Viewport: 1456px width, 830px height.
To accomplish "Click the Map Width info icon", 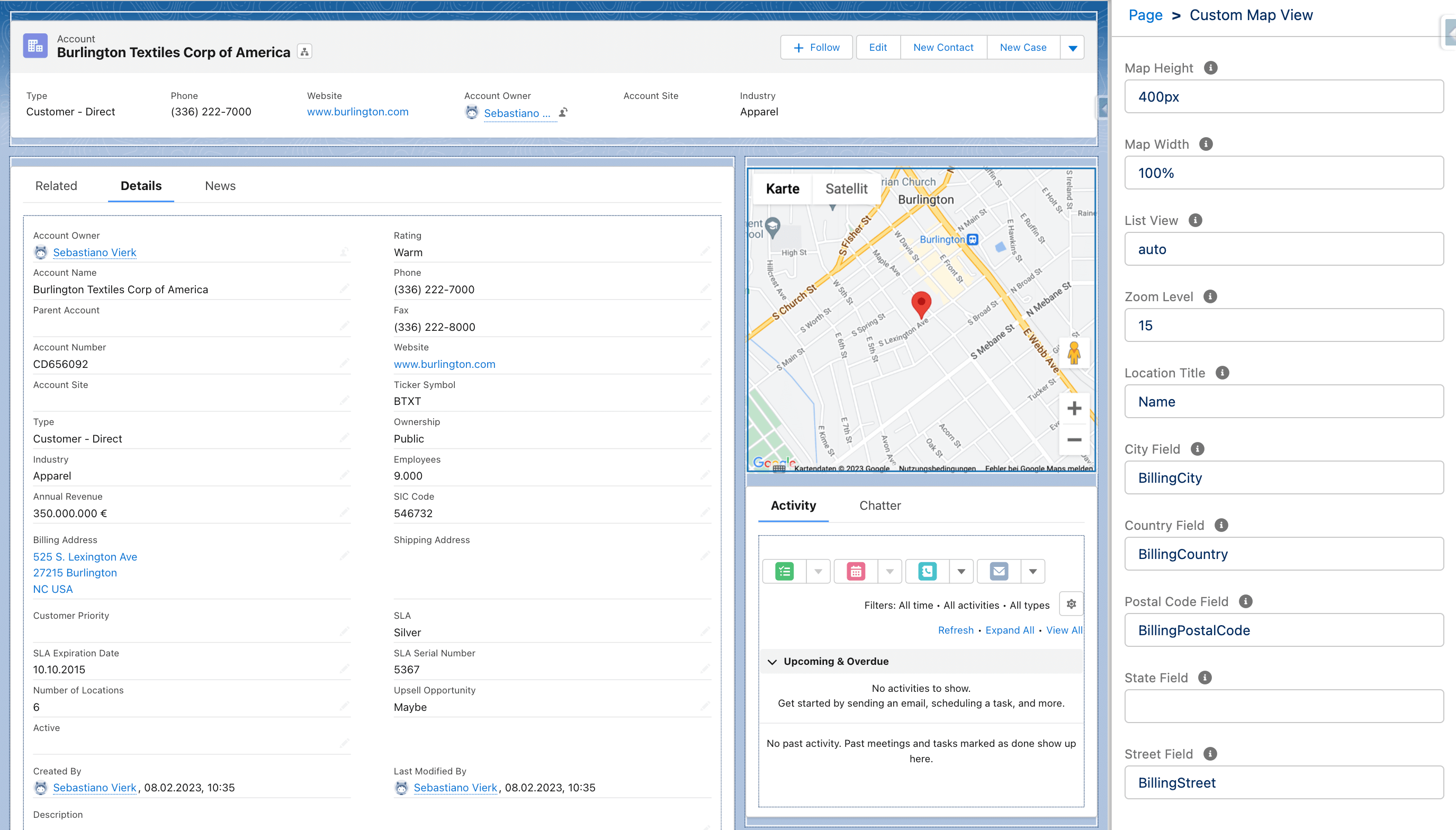I will [x=1206, y=144].
